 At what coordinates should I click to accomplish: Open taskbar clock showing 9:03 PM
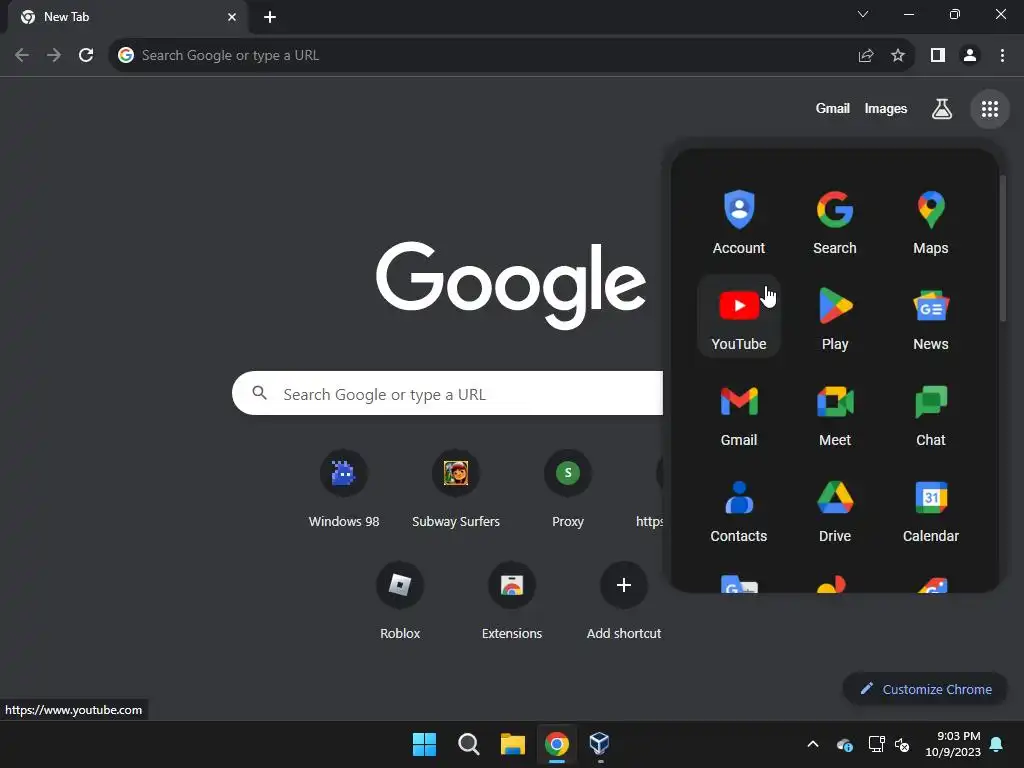pos(953,744)
